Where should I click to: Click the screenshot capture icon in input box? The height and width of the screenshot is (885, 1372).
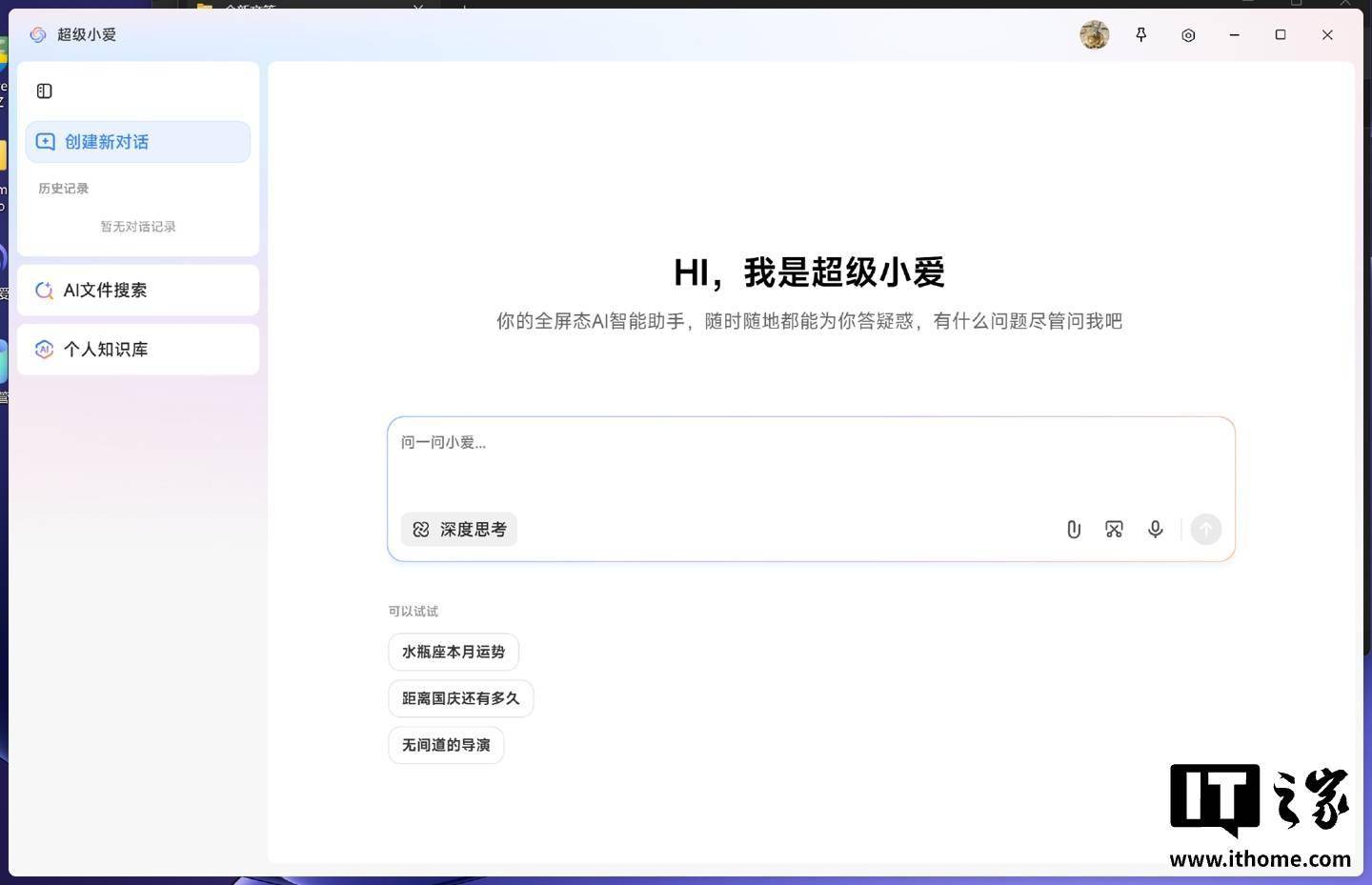(1114, 530)
